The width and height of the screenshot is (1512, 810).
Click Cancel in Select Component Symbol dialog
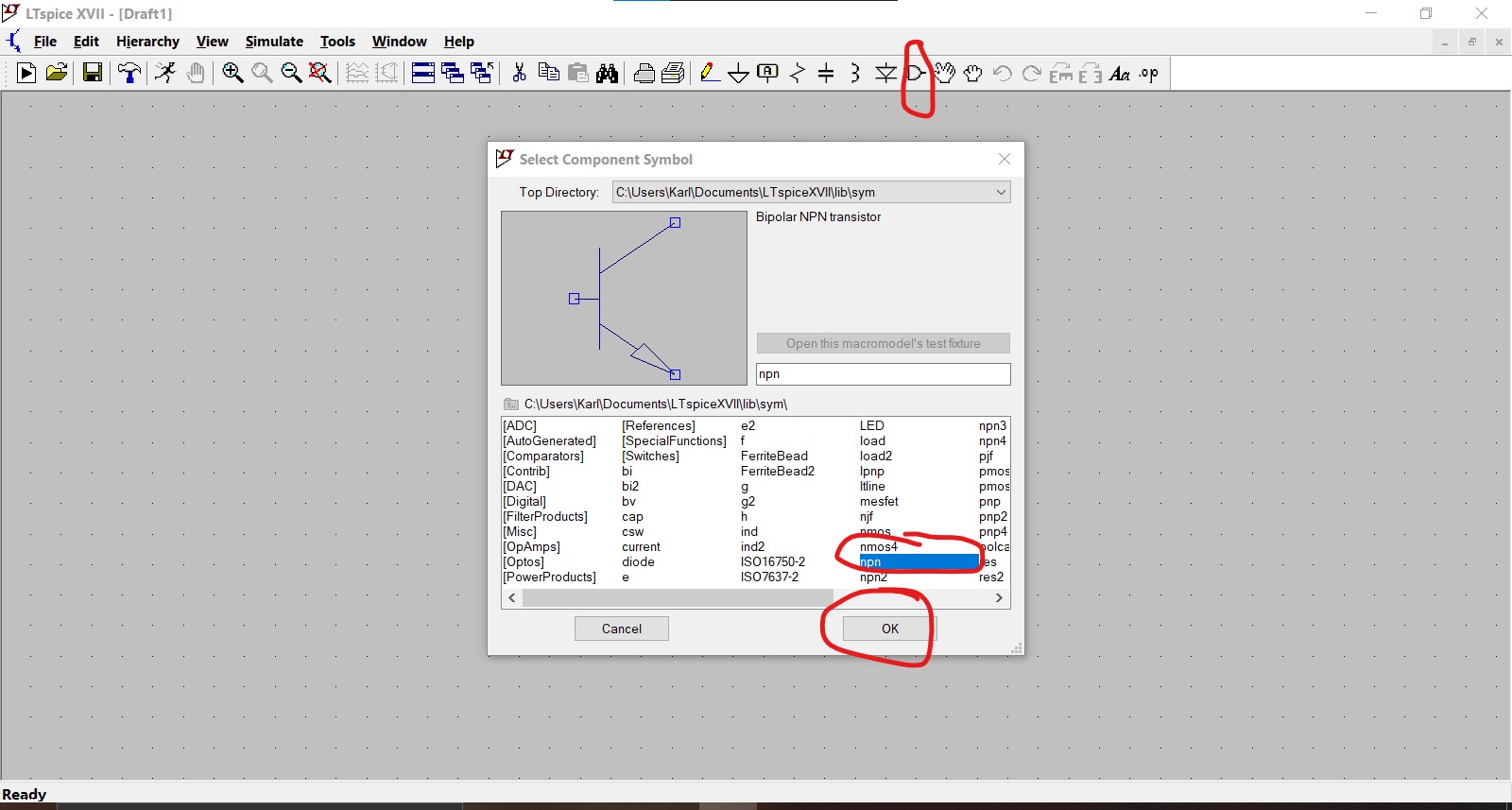coord(622,629)
